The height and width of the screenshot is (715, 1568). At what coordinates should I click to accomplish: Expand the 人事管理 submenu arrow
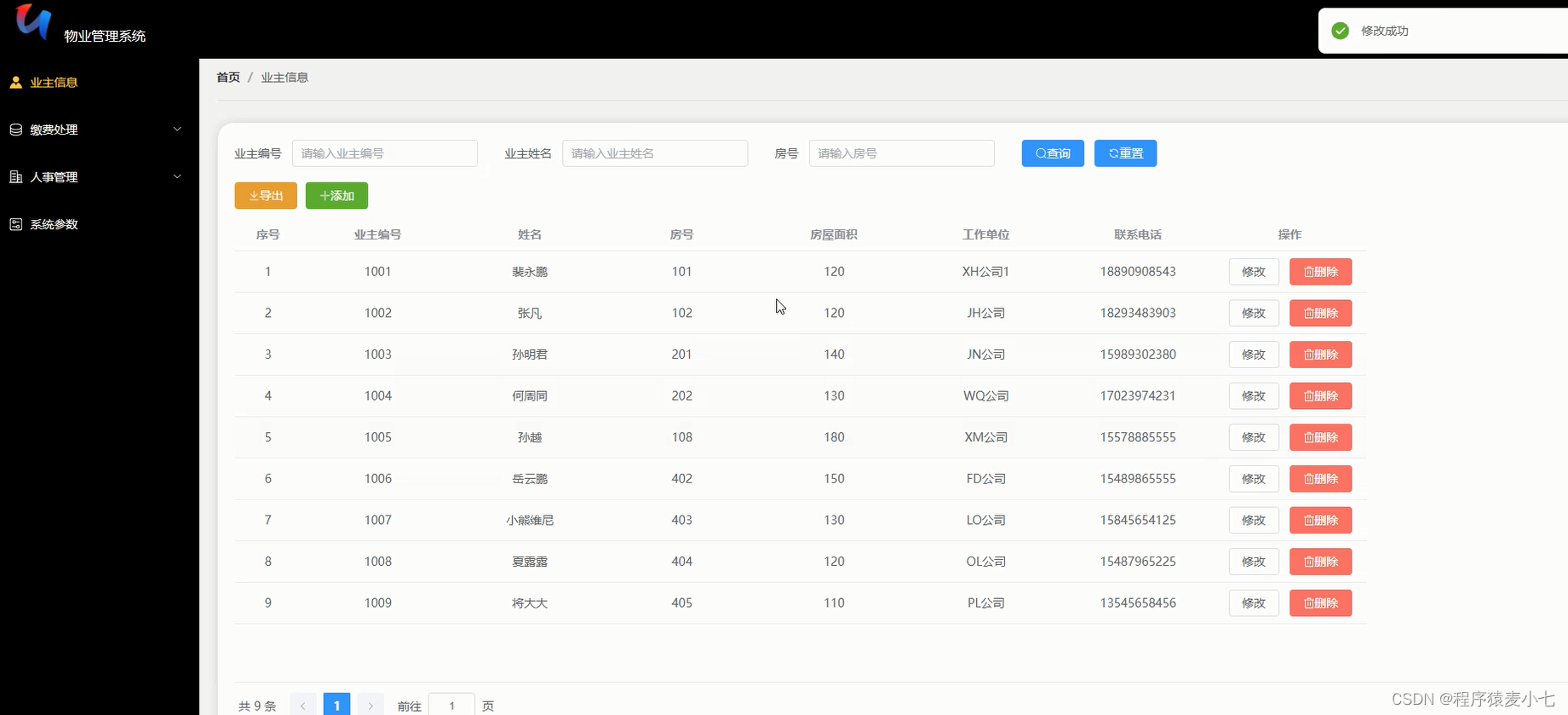177,177
